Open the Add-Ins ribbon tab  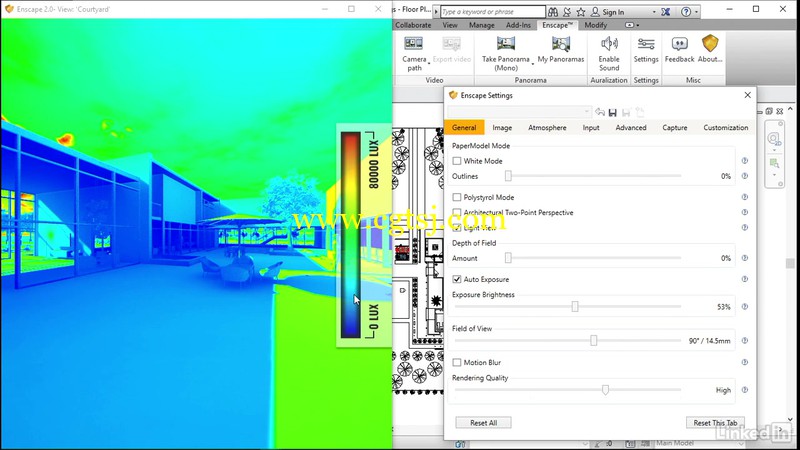[x=518, y=25]
